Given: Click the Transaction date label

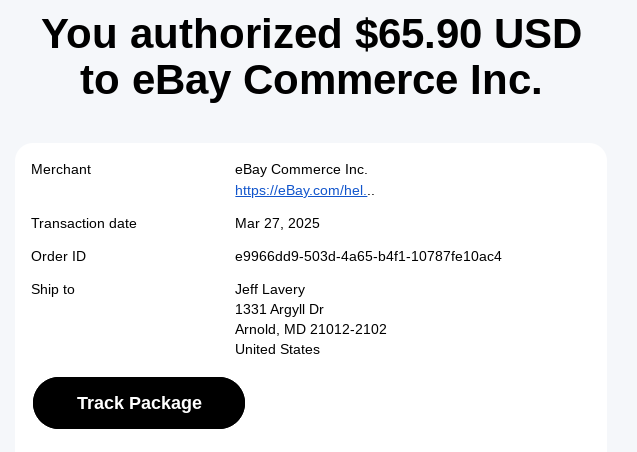Looking at the screenshot, I should 84,223.
